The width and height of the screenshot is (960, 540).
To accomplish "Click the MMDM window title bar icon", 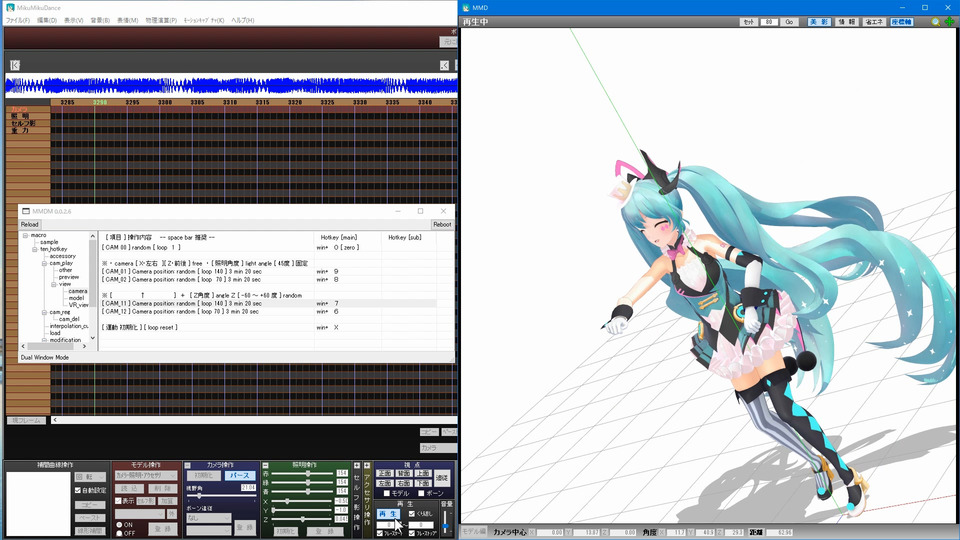I will pos(26,211).
